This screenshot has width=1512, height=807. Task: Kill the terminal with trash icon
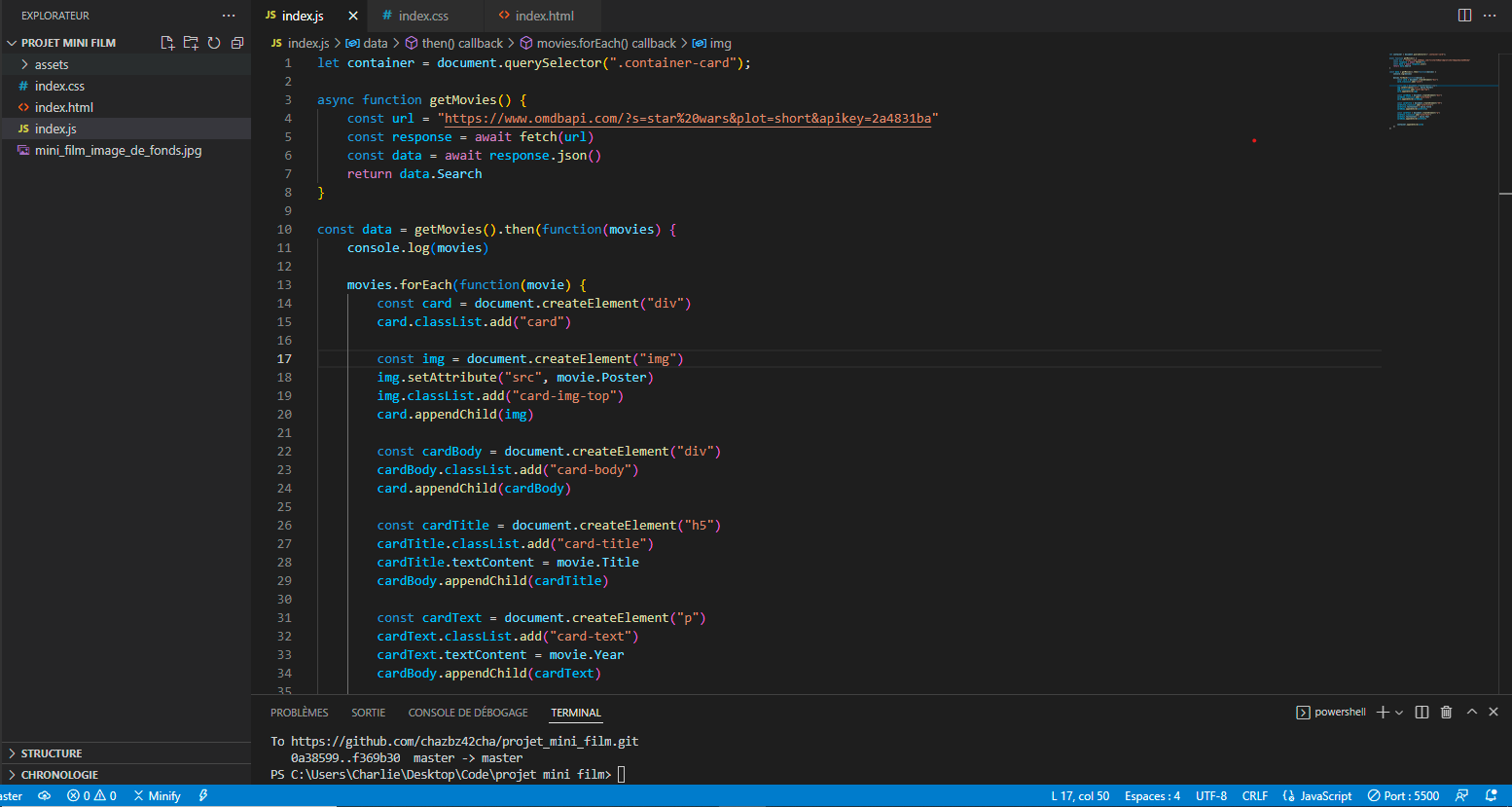1446,713
